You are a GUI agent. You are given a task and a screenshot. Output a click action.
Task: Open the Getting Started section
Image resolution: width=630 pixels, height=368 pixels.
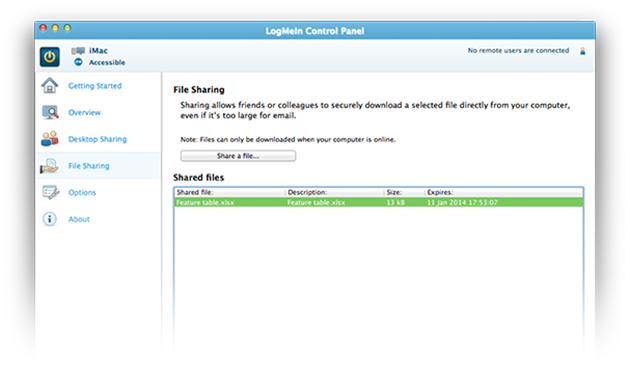tap(95, 86)
